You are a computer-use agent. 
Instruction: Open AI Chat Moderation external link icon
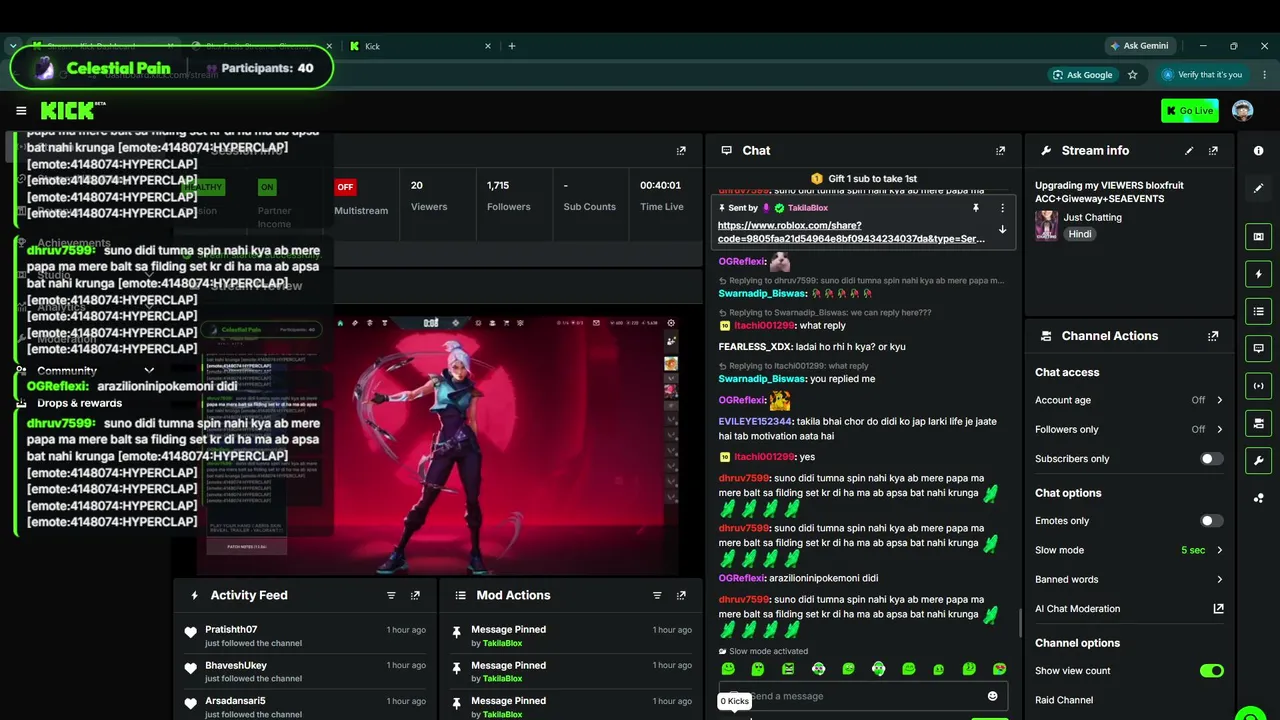tap(1218, 608)
